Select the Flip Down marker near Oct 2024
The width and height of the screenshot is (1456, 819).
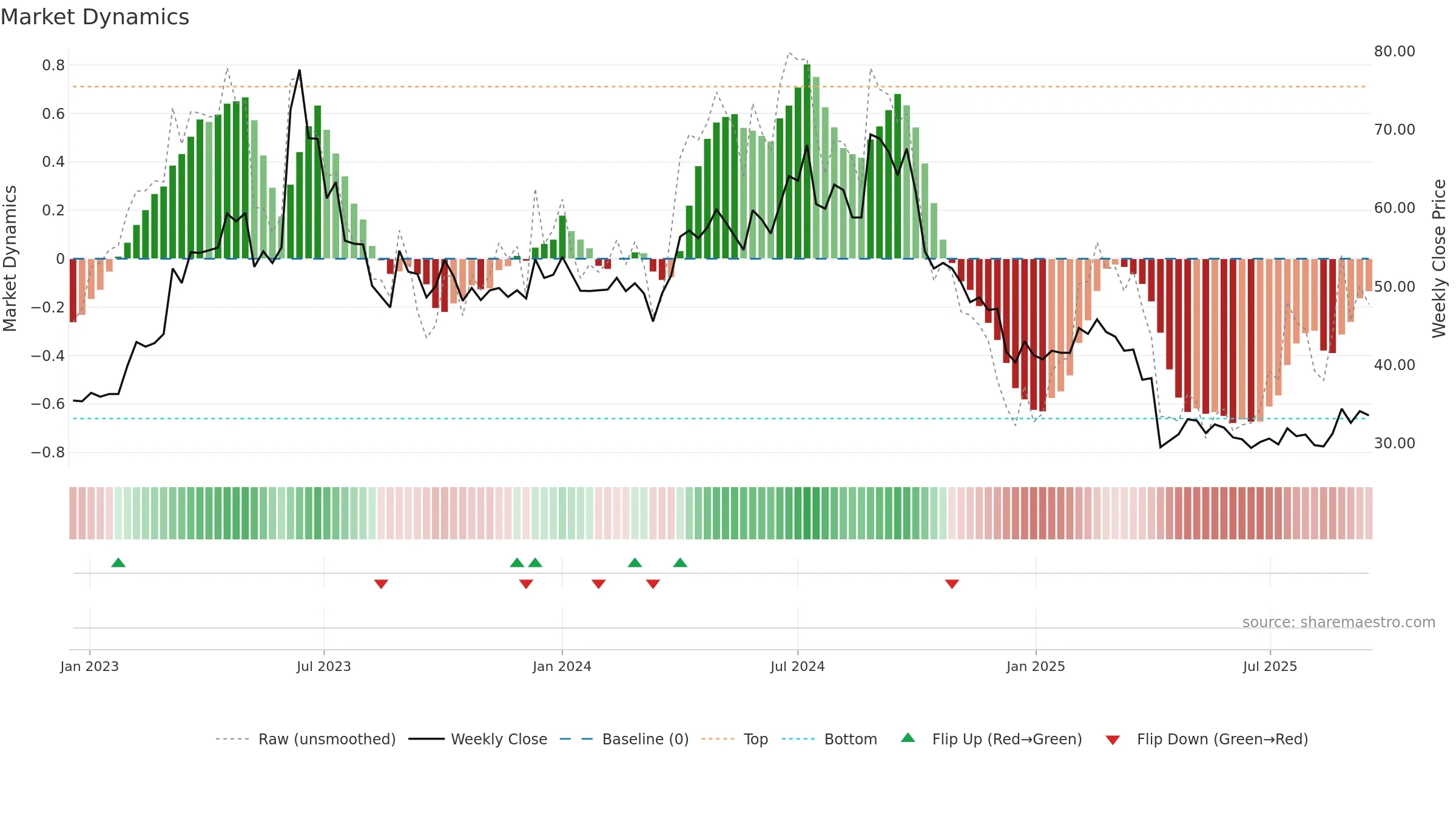point(952,584)
